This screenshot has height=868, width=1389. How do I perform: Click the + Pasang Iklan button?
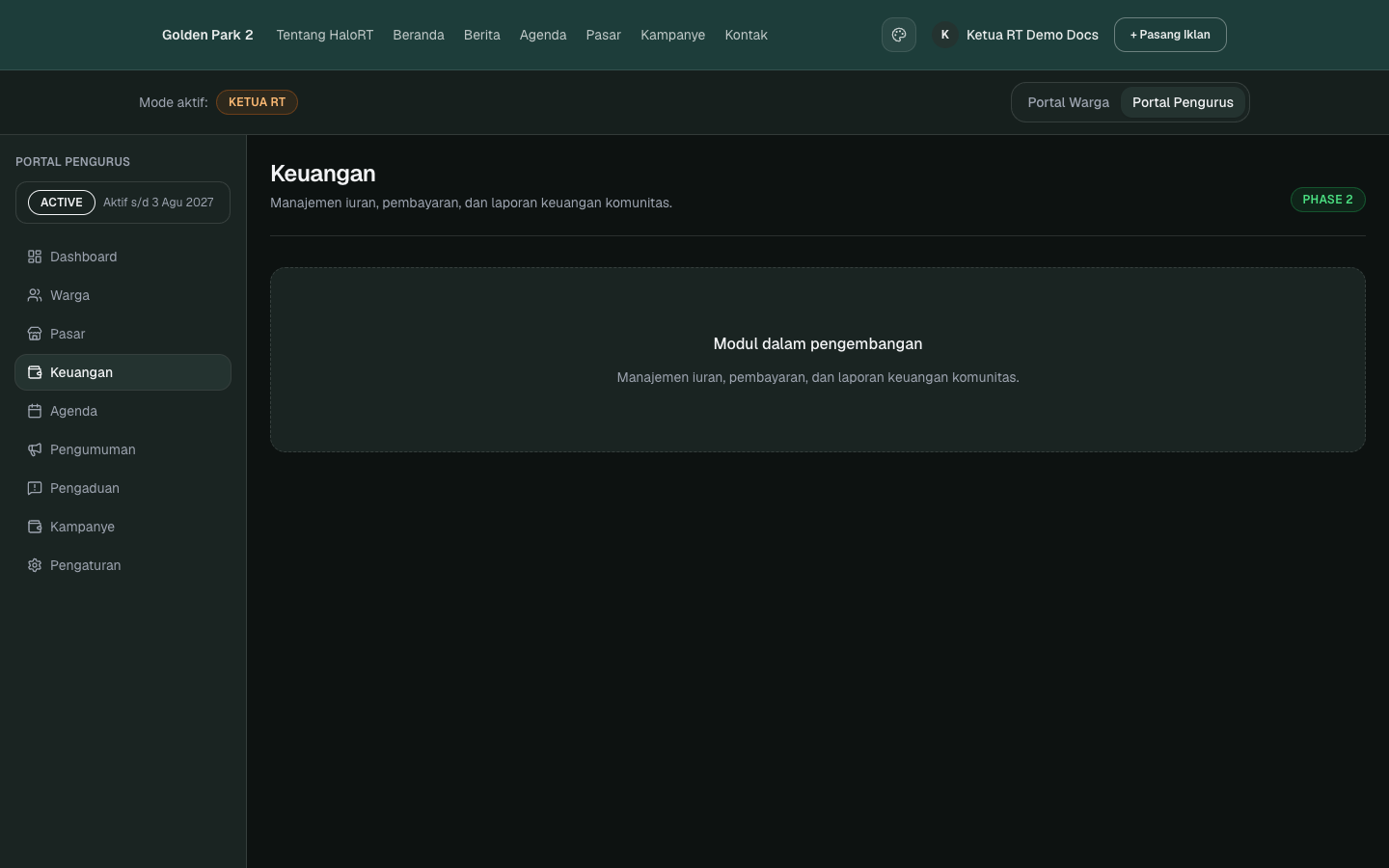point(1170,35)
